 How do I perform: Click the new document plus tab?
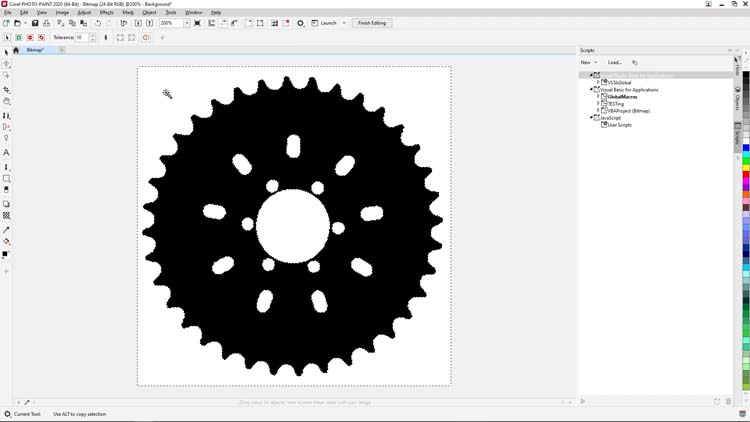pyautogui.click(x=62, y=50)
